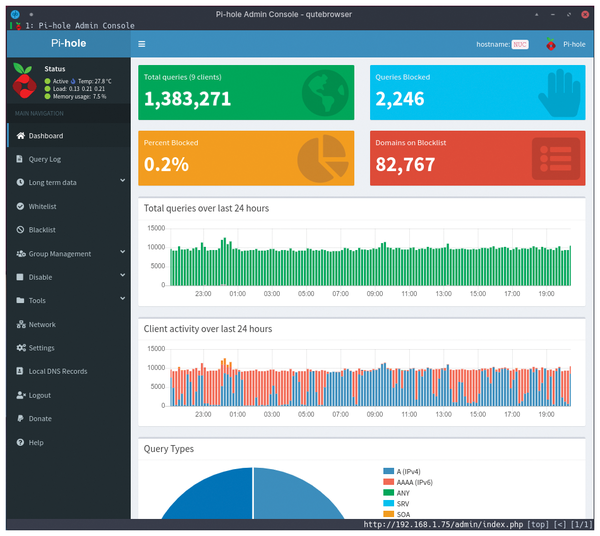The width and height of the screenshot is (600, 536).
Task: Click the green Active status dot
Action: point(47,81)
